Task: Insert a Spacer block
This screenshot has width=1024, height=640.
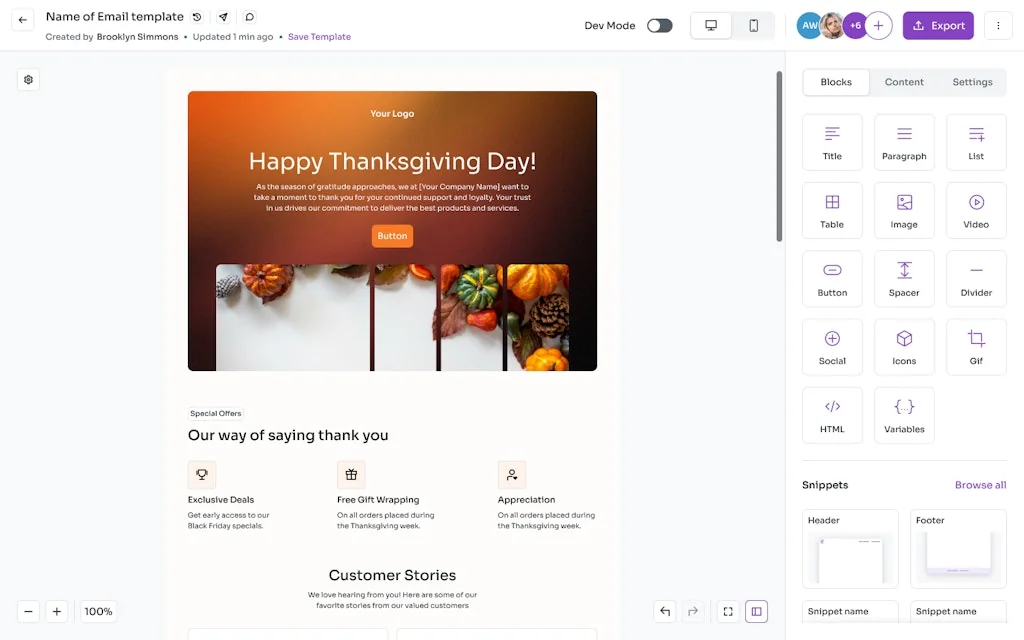Action: 904,279
